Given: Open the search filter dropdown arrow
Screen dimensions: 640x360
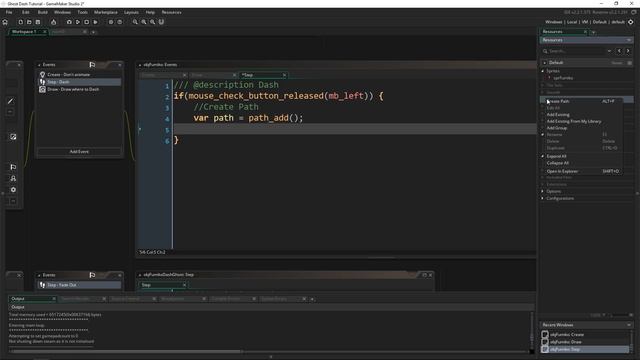Looking at the screenshot, I should [609, 51].
